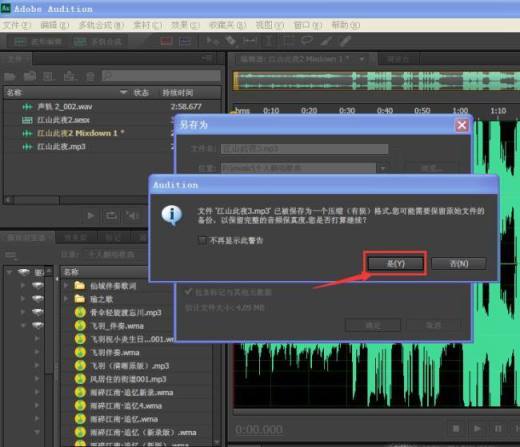Open location dropdown arrow in 另存为 dialog

tap(383, 168)
